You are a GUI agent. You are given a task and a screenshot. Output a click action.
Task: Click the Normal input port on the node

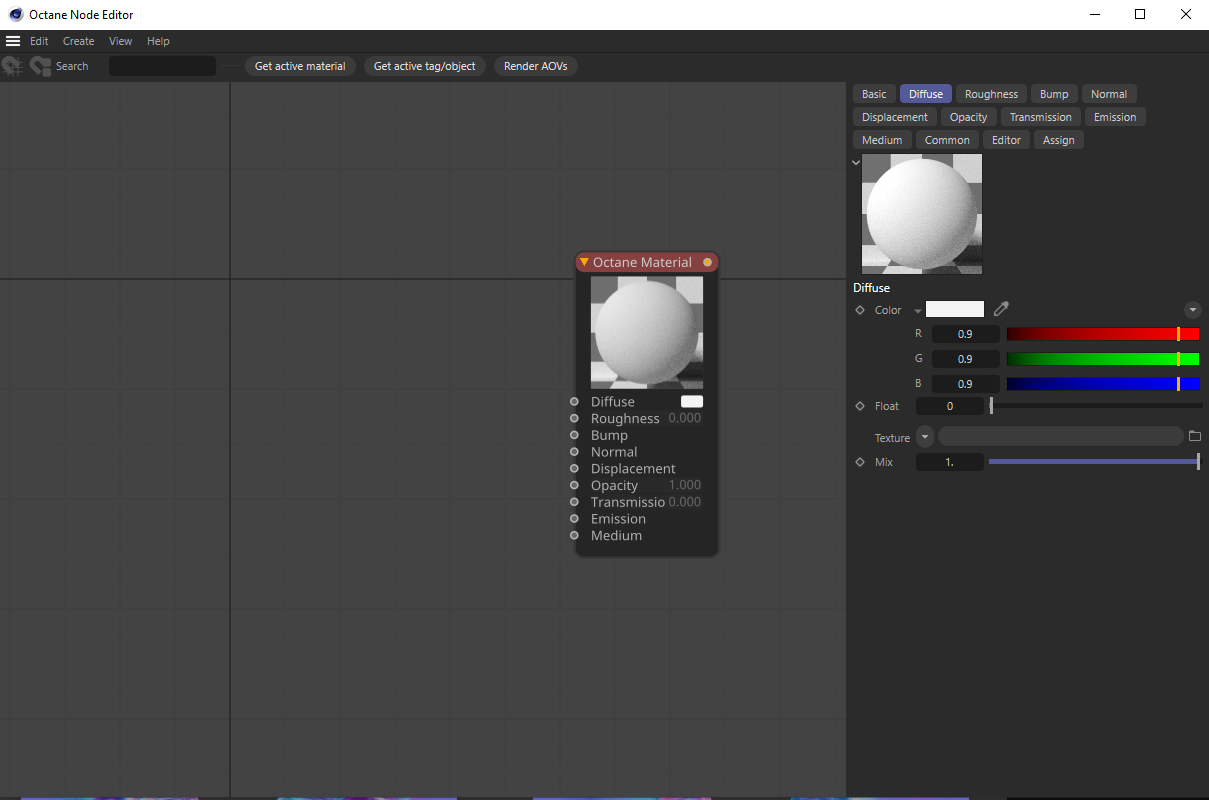click(x=574, y=452)
